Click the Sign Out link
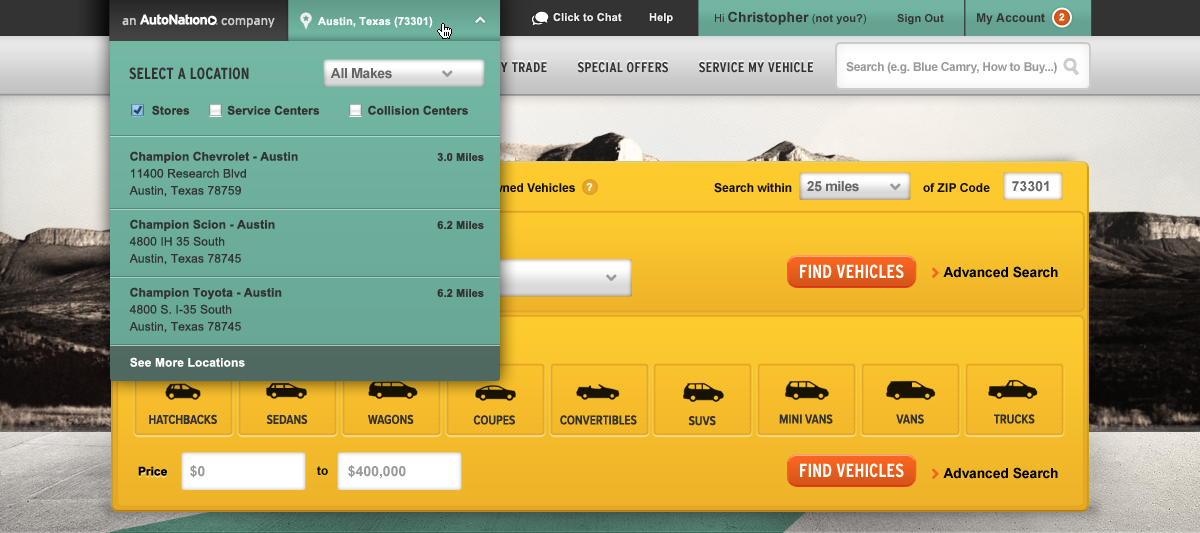This screenshot has height=533, width=1200. pyautogui.click(x=920, y=18)
